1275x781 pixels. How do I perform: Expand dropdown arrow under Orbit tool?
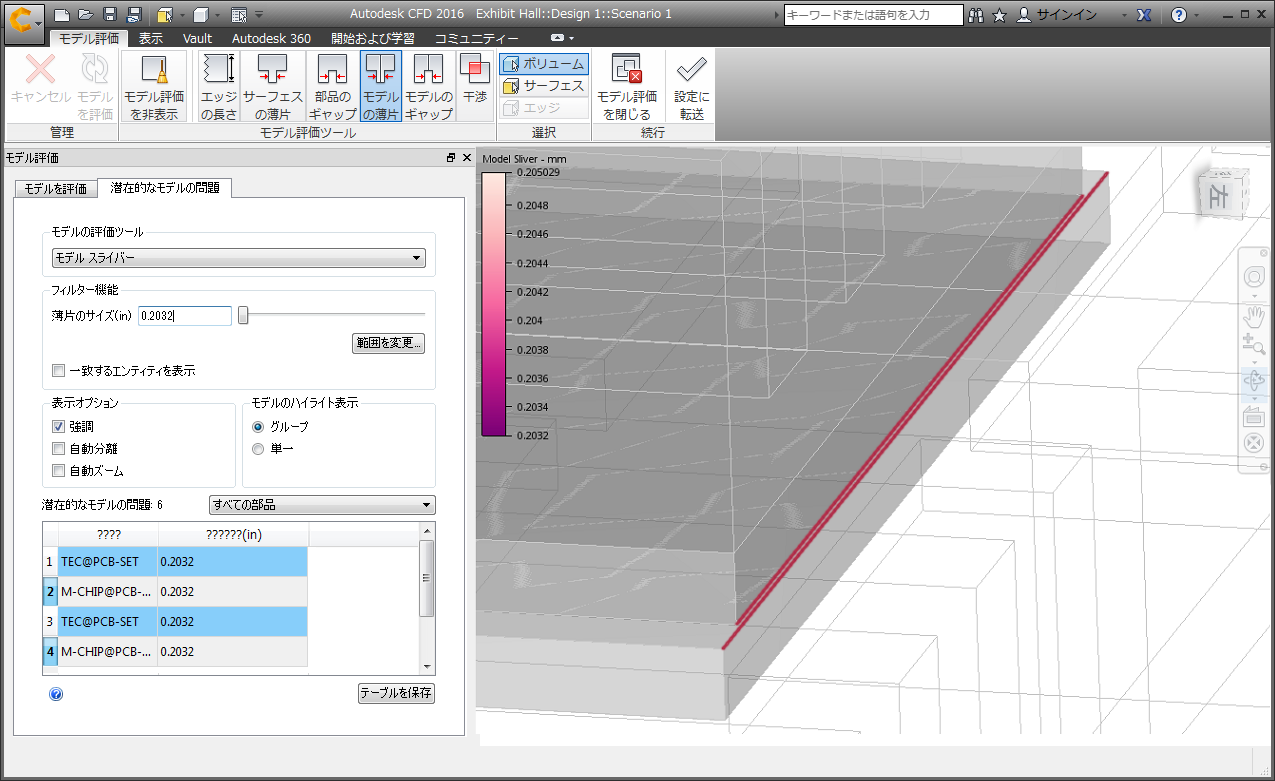[x=1253, y=399]
